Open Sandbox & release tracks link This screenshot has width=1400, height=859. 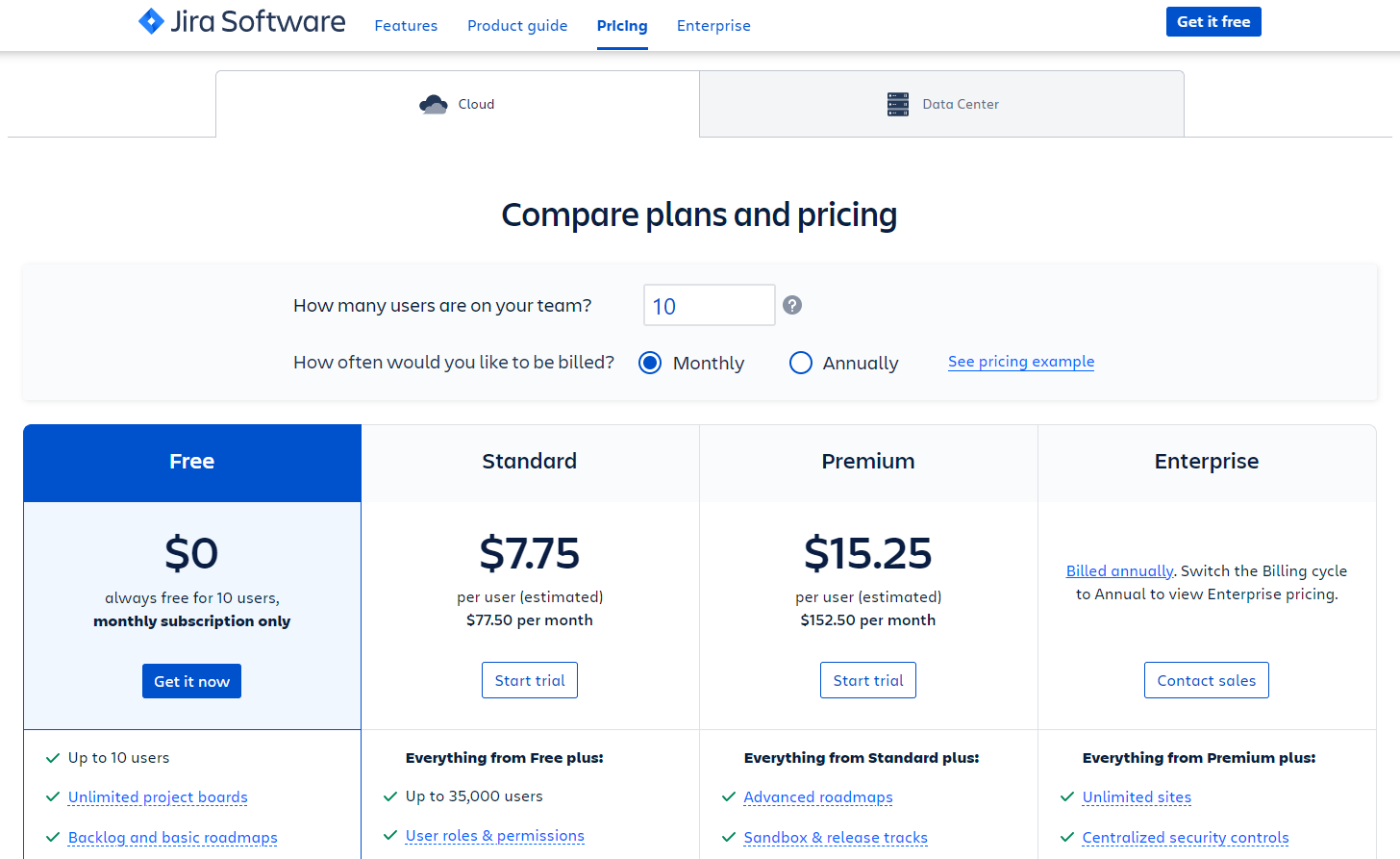[836, 838]
